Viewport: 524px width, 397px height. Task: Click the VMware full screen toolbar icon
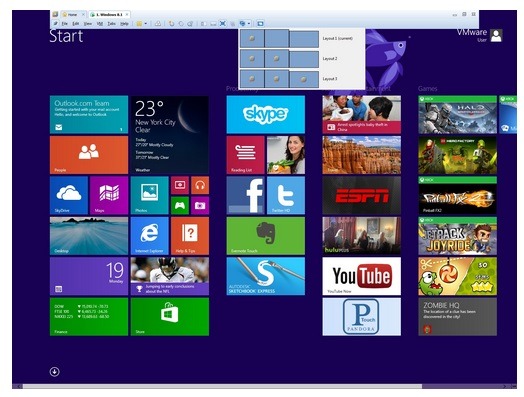223,23
